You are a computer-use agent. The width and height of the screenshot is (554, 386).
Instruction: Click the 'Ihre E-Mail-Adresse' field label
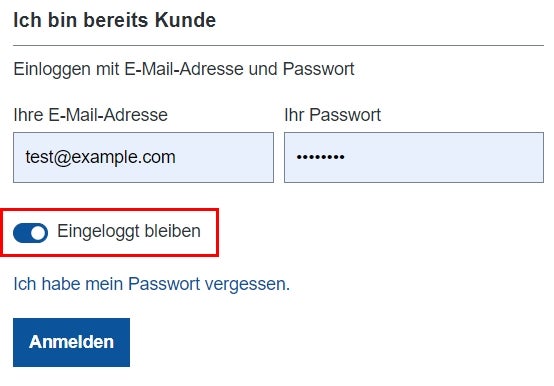90,115
